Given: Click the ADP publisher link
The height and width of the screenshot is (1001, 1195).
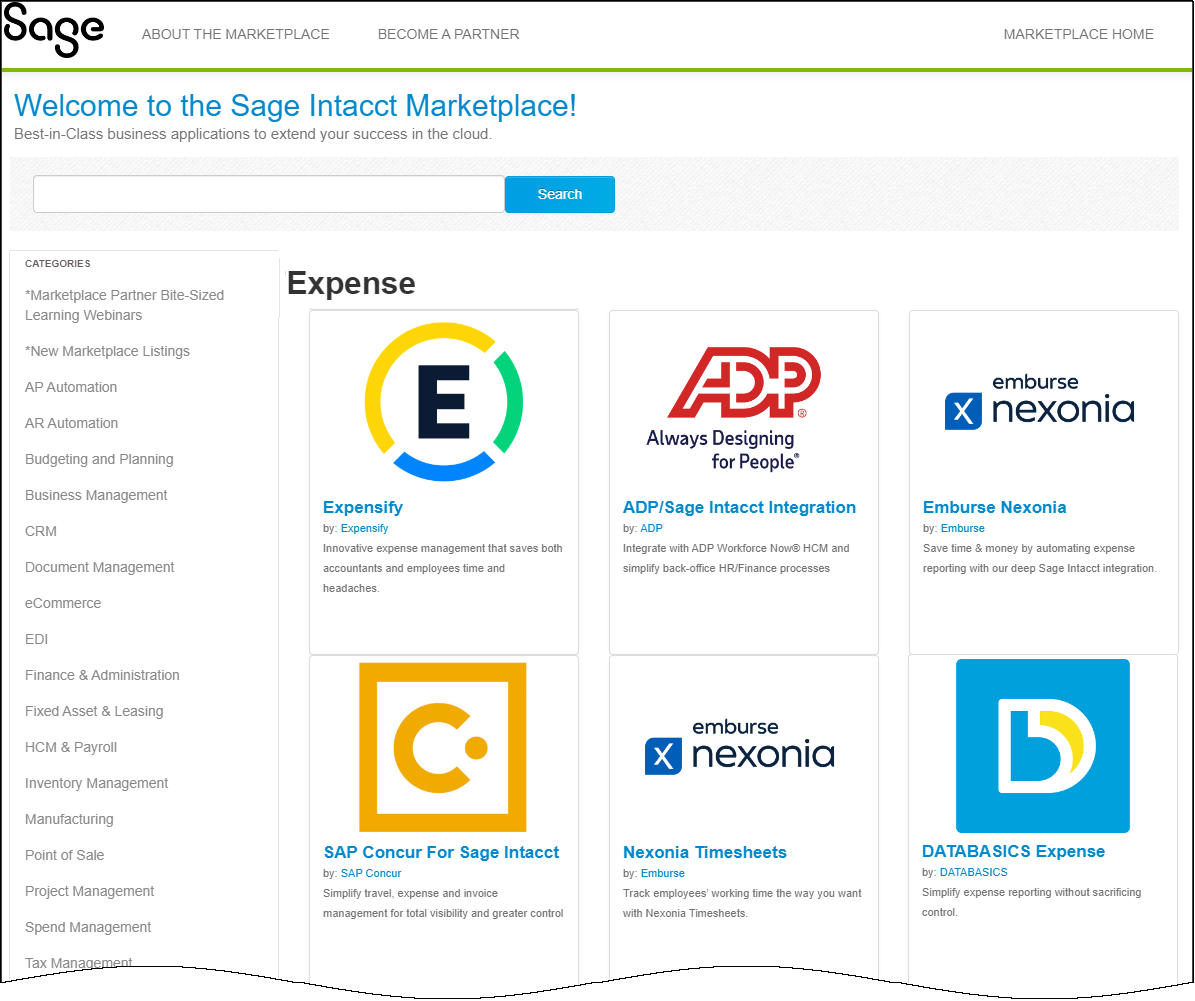Looking at the screenshot, I should tap(652, 528).
